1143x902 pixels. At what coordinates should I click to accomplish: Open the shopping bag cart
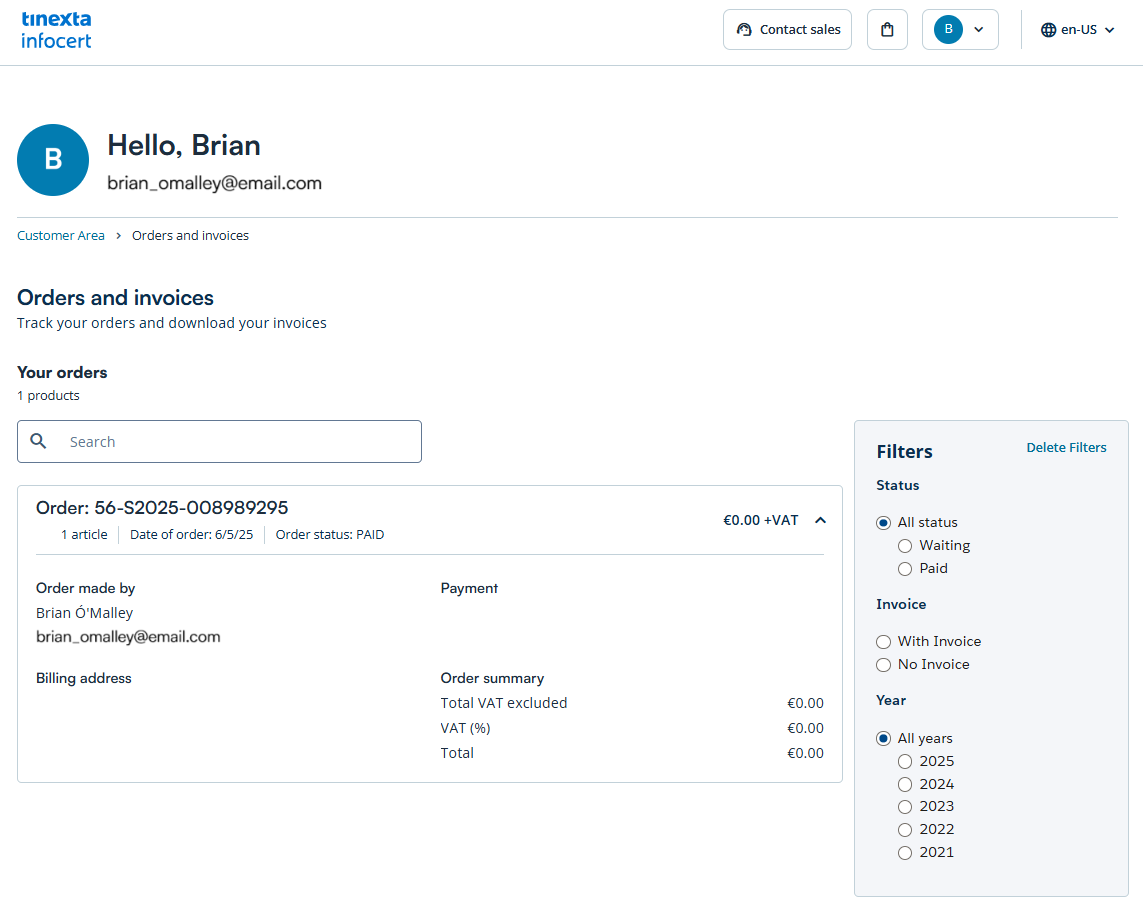887,30
